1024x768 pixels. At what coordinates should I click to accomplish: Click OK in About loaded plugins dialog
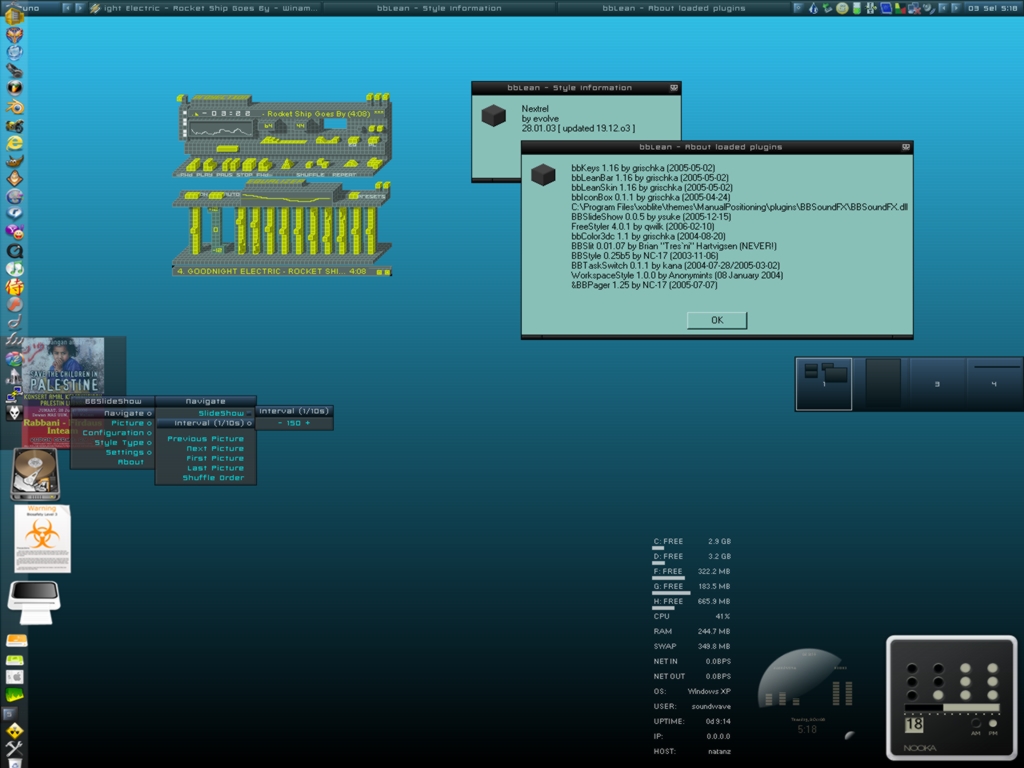coord(716,320)
